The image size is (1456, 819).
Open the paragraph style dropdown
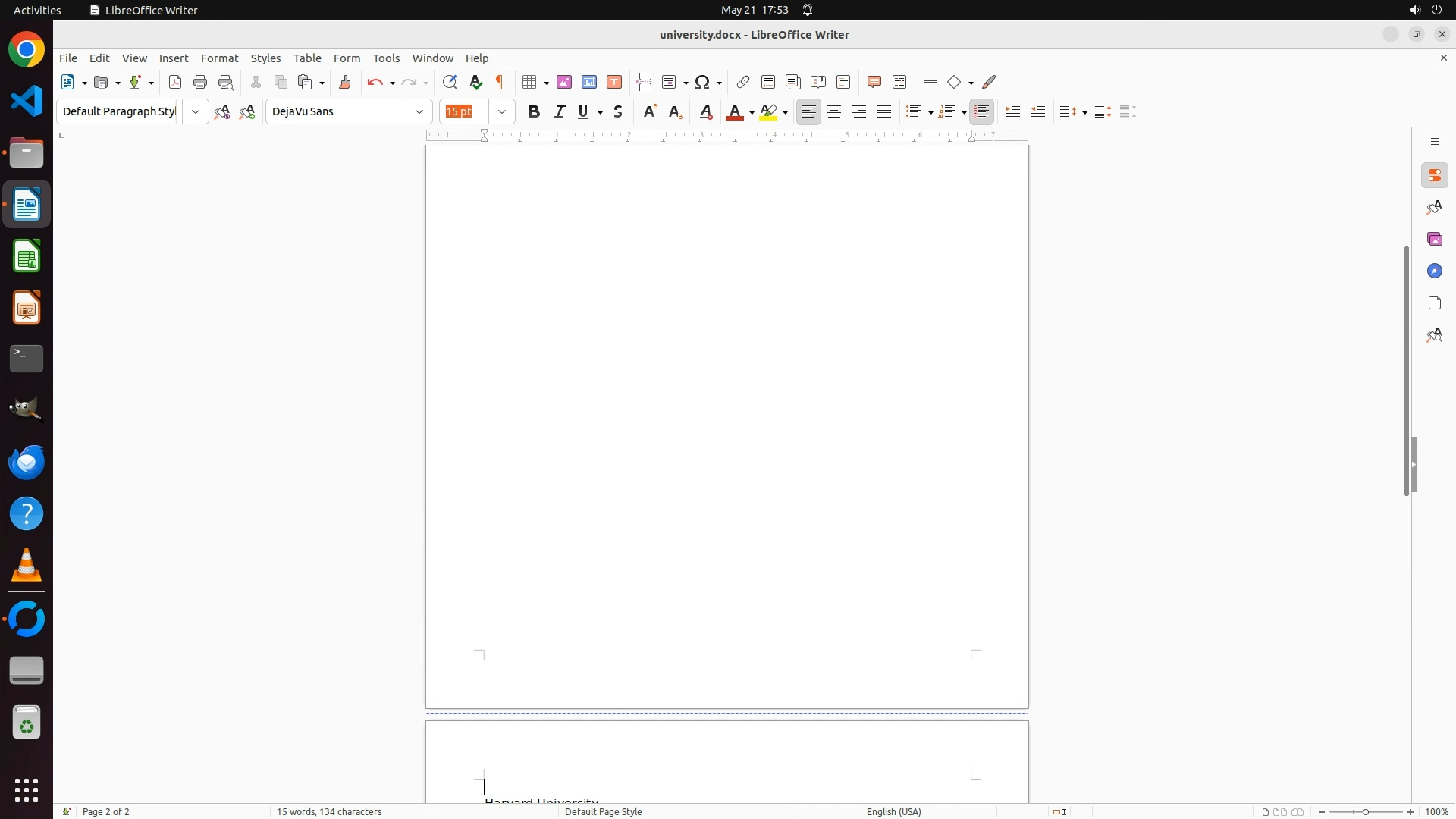[x=196, y=111]
